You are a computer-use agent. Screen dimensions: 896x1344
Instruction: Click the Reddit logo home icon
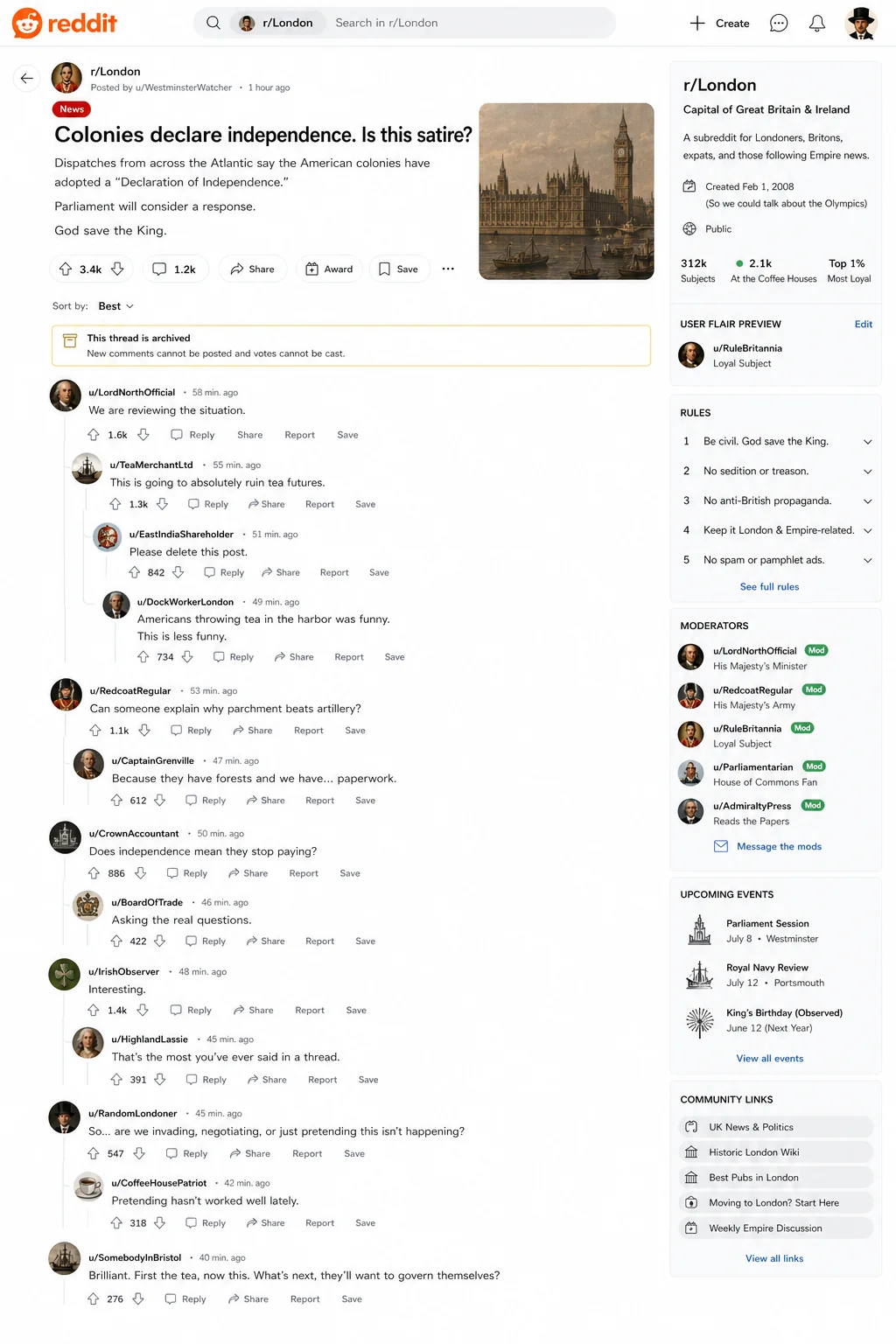point(27,24)
